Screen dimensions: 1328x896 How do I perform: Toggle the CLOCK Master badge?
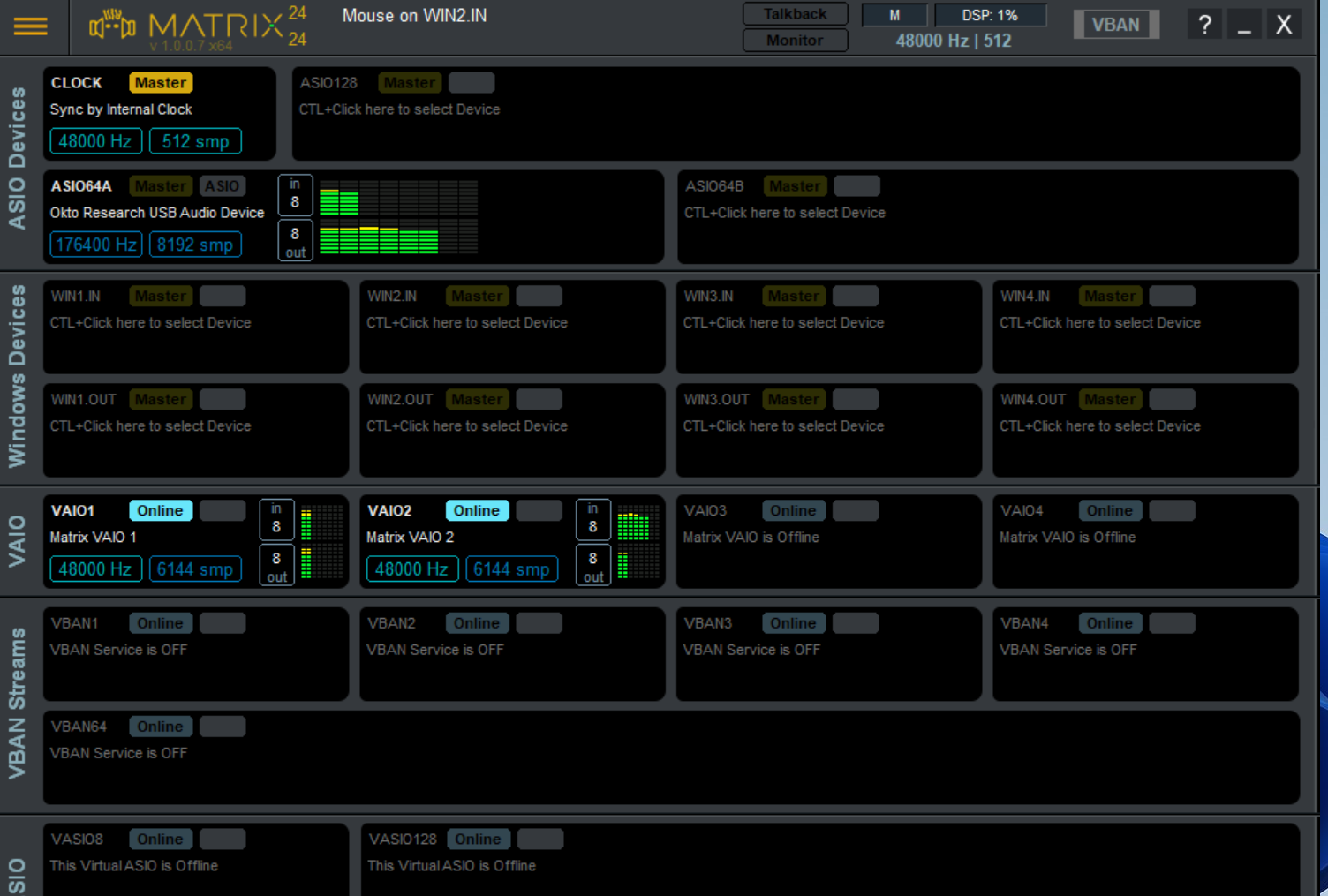(161, 82)
